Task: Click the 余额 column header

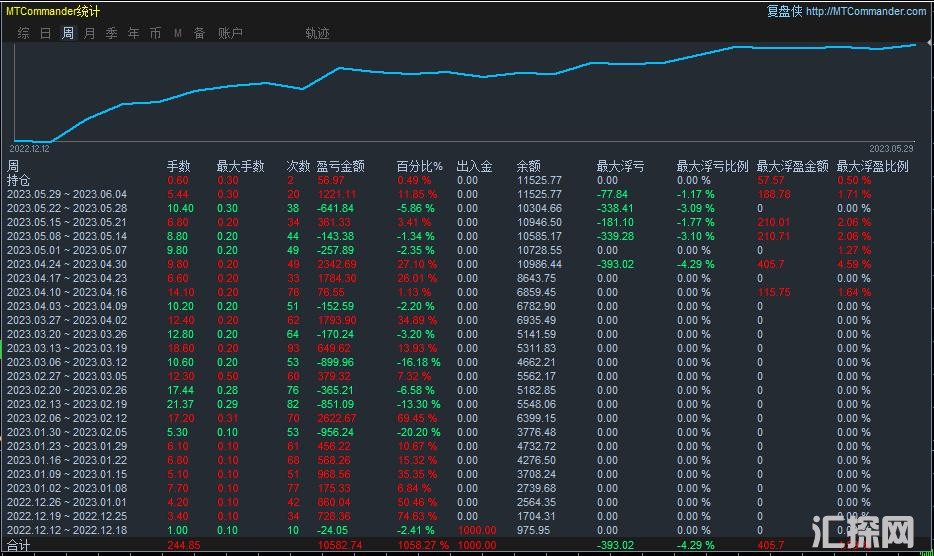Action: tap(528, 166)
